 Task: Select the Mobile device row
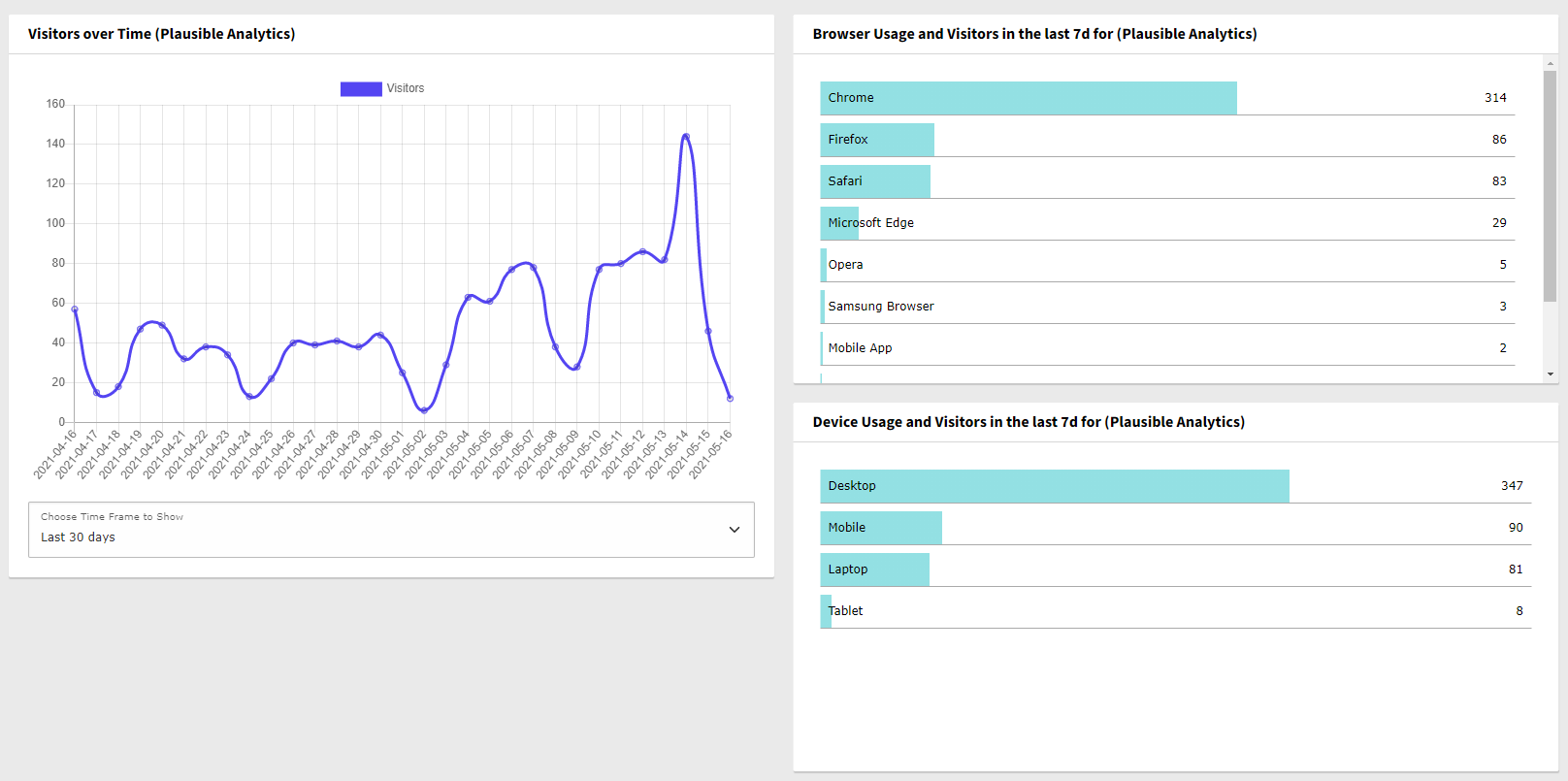click(x=1176, y=528)
